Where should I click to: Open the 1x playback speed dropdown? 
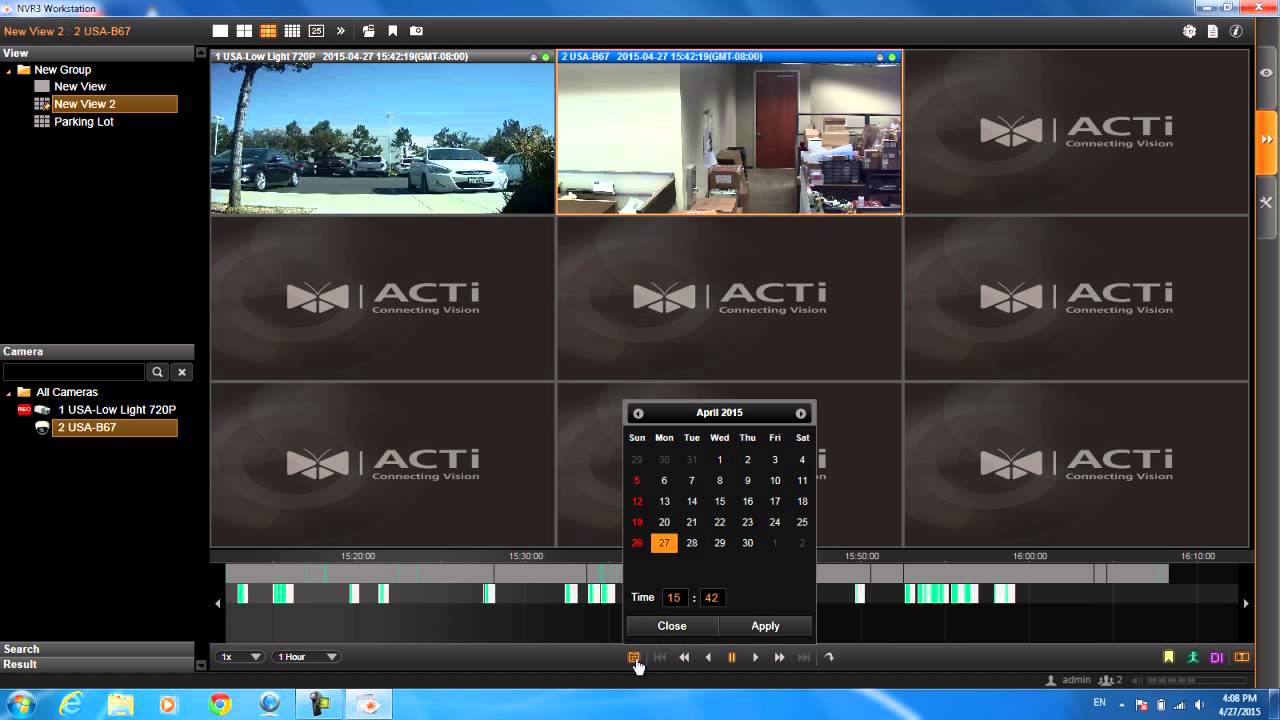pyautogui.click(x=240, y=657)
